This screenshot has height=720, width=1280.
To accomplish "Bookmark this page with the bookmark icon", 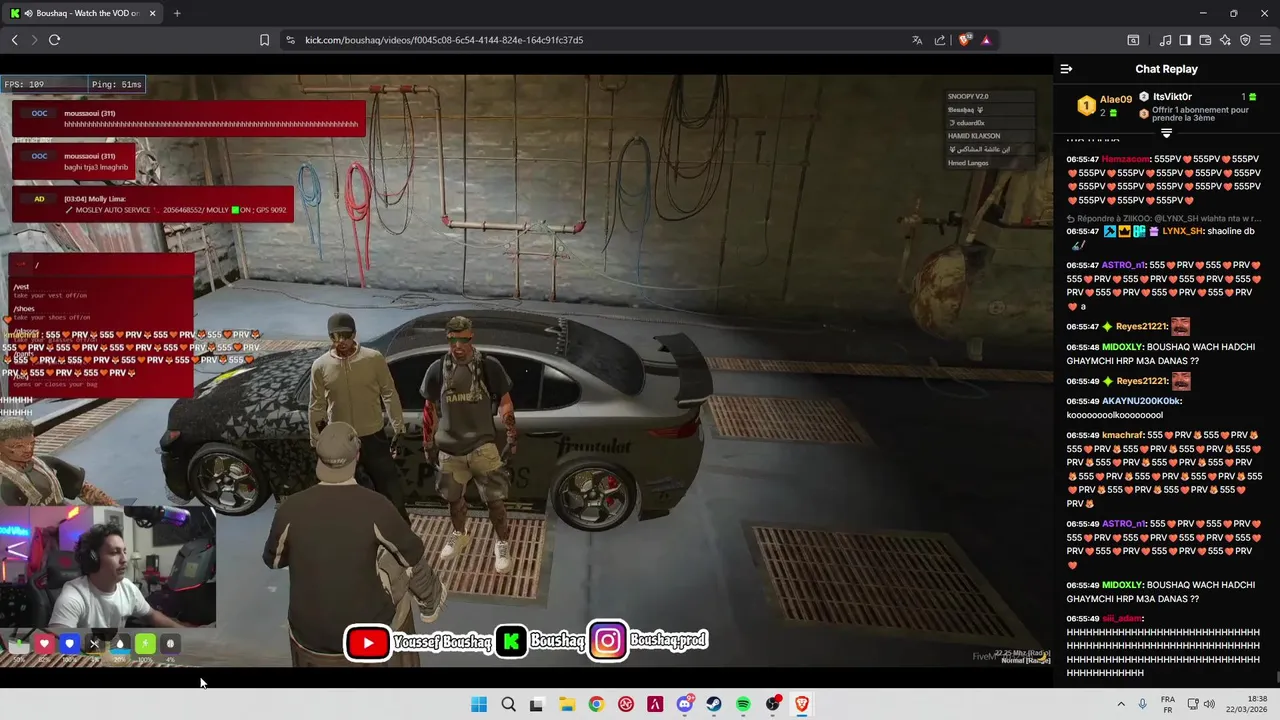I will (264, 40).
